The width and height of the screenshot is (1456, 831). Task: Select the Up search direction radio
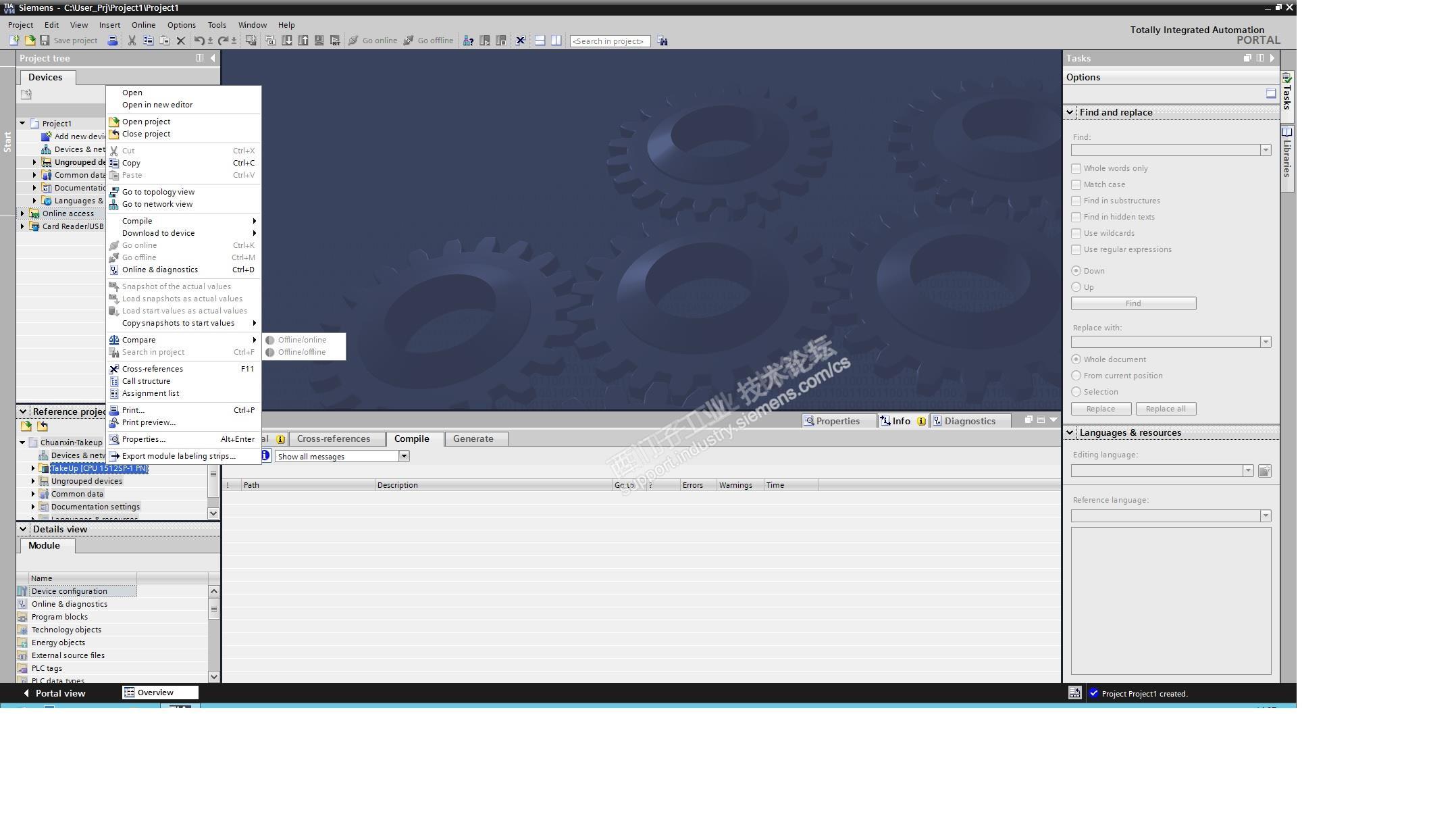(x=1076, y=287)
